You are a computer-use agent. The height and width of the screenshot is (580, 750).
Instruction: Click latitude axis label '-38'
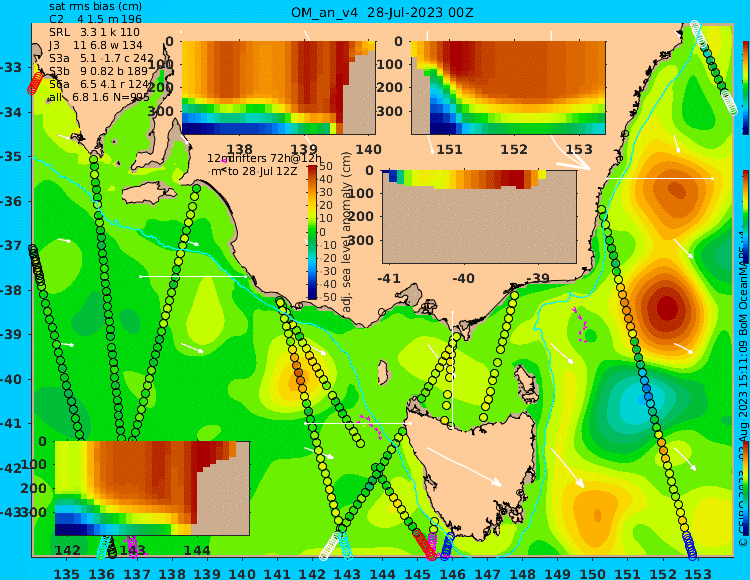[11, 290]
